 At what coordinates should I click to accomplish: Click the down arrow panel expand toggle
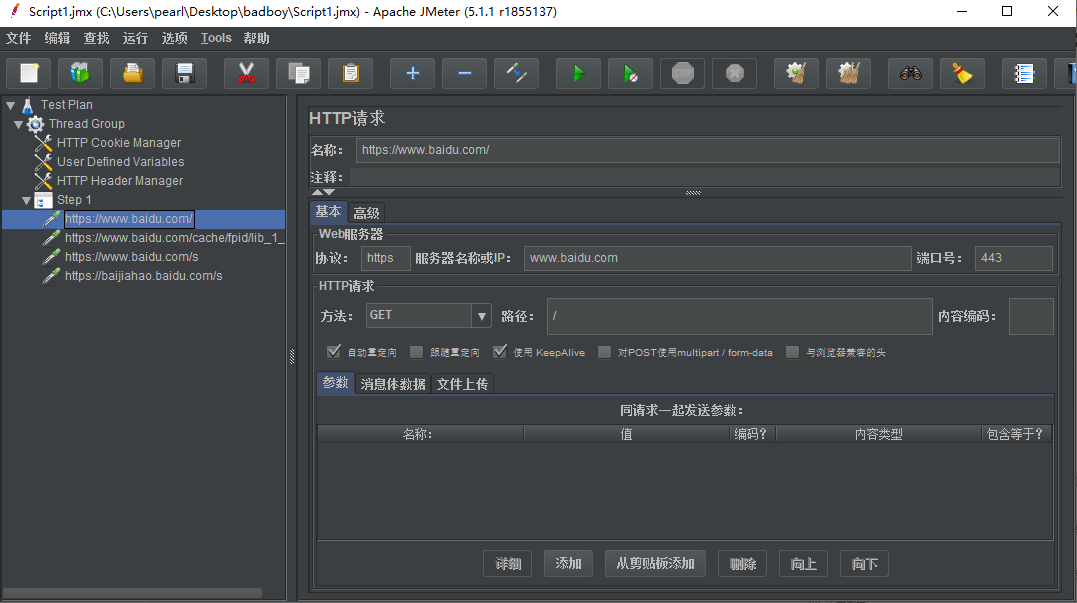(329, 192)
